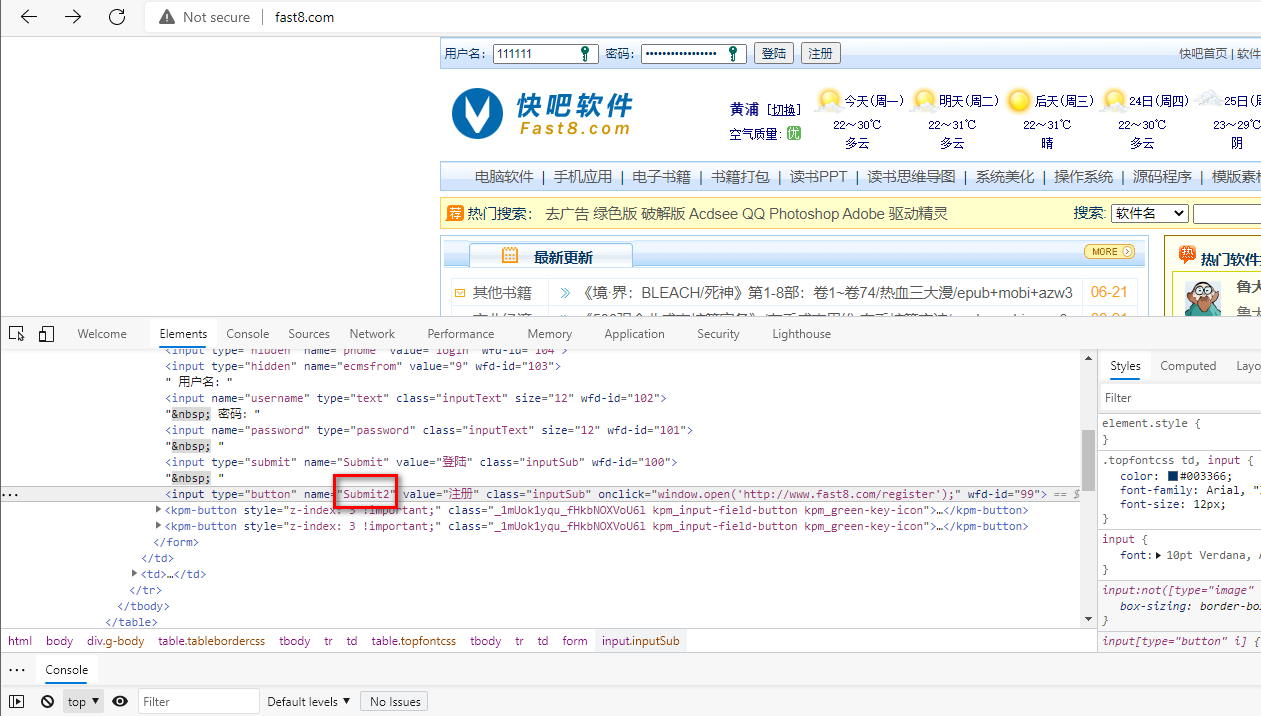Click the weather icon for 今天(周一)
1261x716 pixels.
coord(829,100)
